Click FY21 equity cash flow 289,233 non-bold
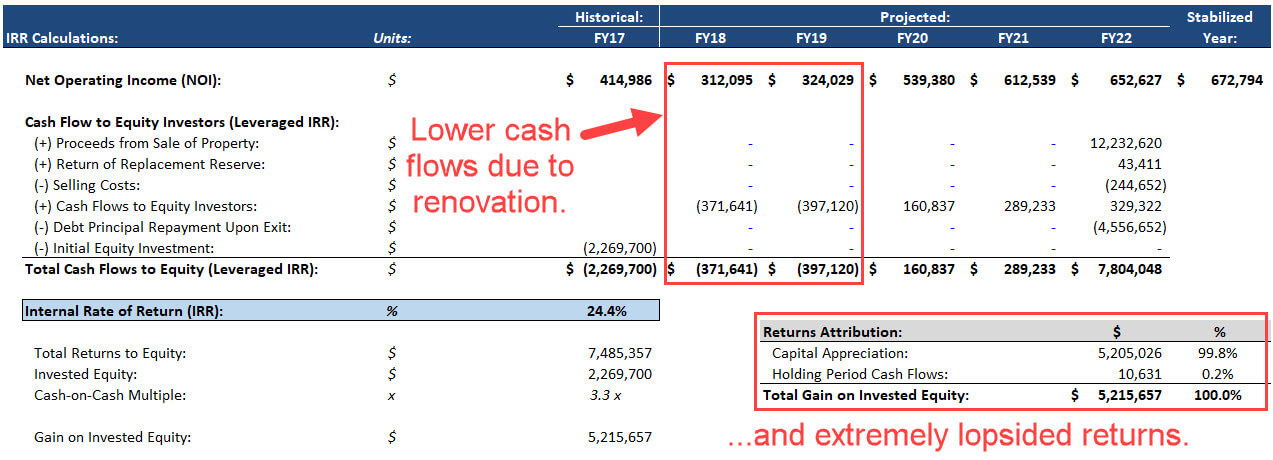The height and width of the screenshot is (460, 1273). pyautogui.click(x=1032, y=206)
